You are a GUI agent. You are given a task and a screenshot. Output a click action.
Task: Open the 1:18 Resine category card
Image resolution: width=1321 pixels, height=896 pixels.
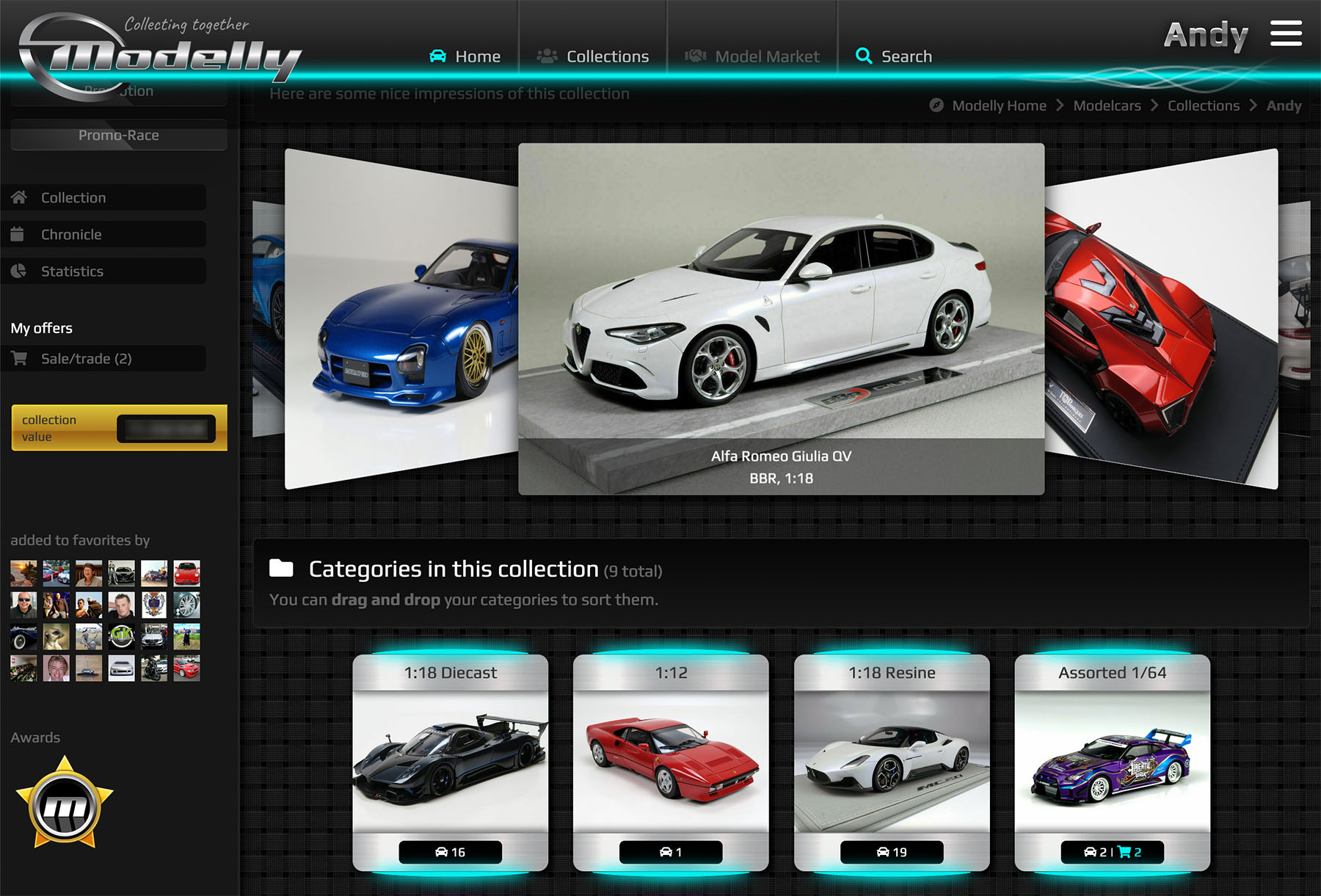coord(892,762)
